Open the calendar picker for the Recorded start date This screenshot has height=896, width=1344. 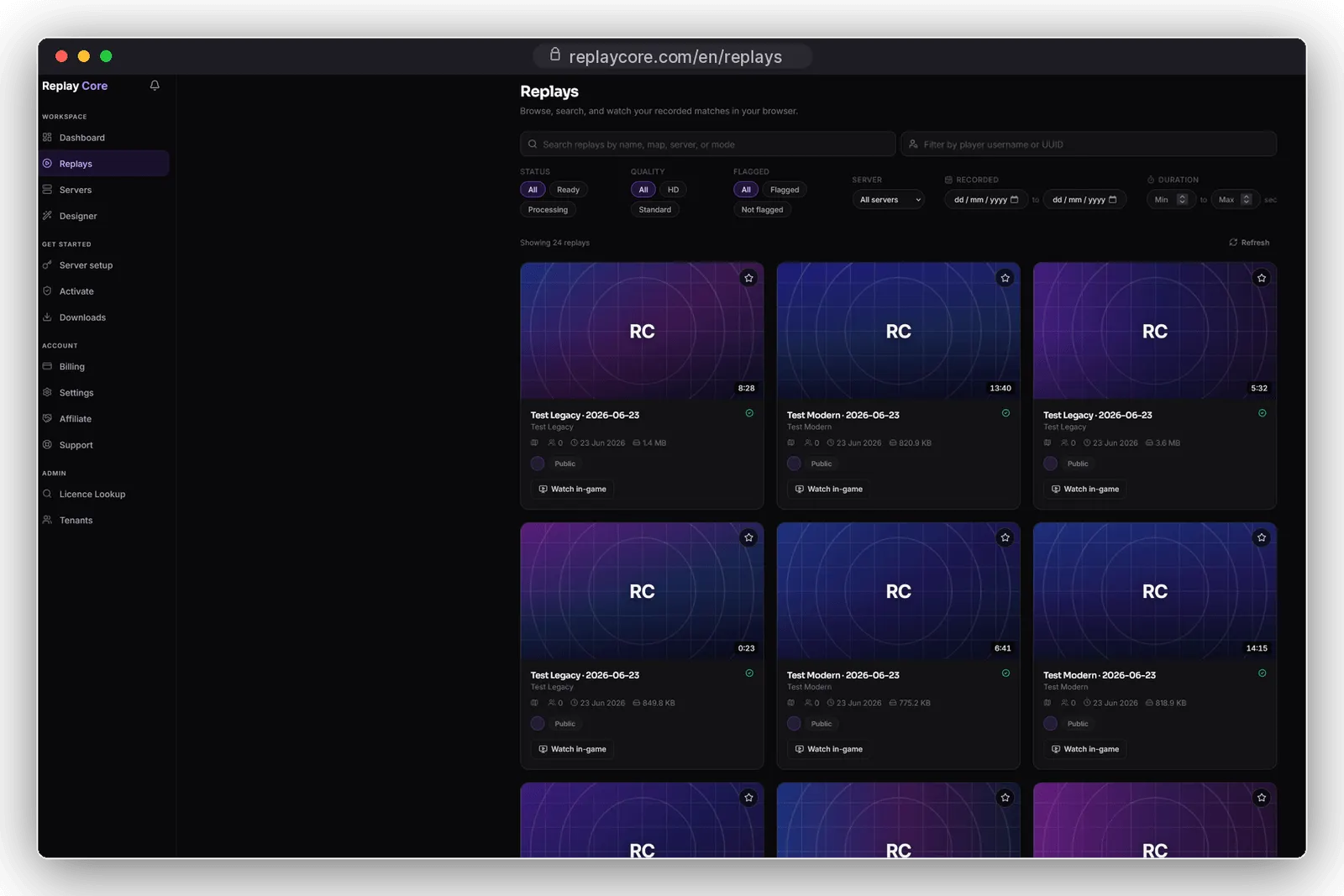click(x=1015, y=200)
